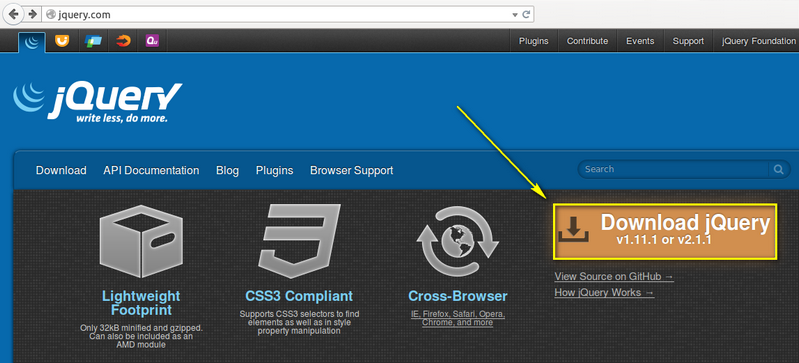Click the CSS3 shield icon
The width and height of the screenshot is (799, 363).
pos(299,241)
